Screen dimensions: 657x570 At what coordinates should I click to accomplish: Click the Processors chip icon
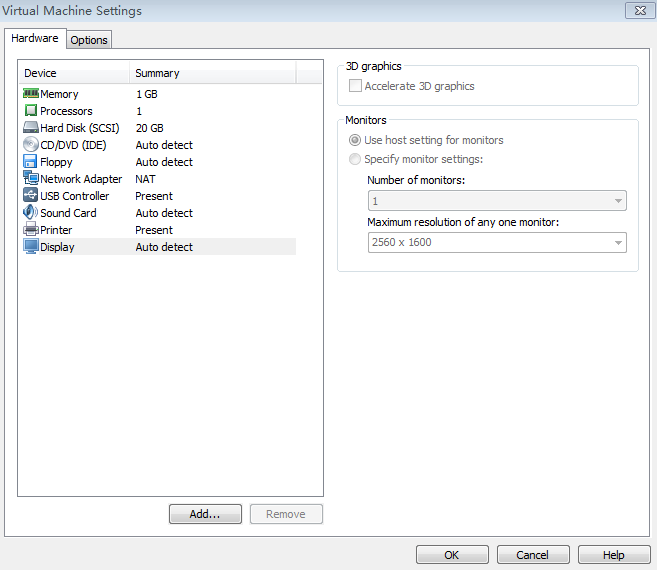tap(31, 110)
